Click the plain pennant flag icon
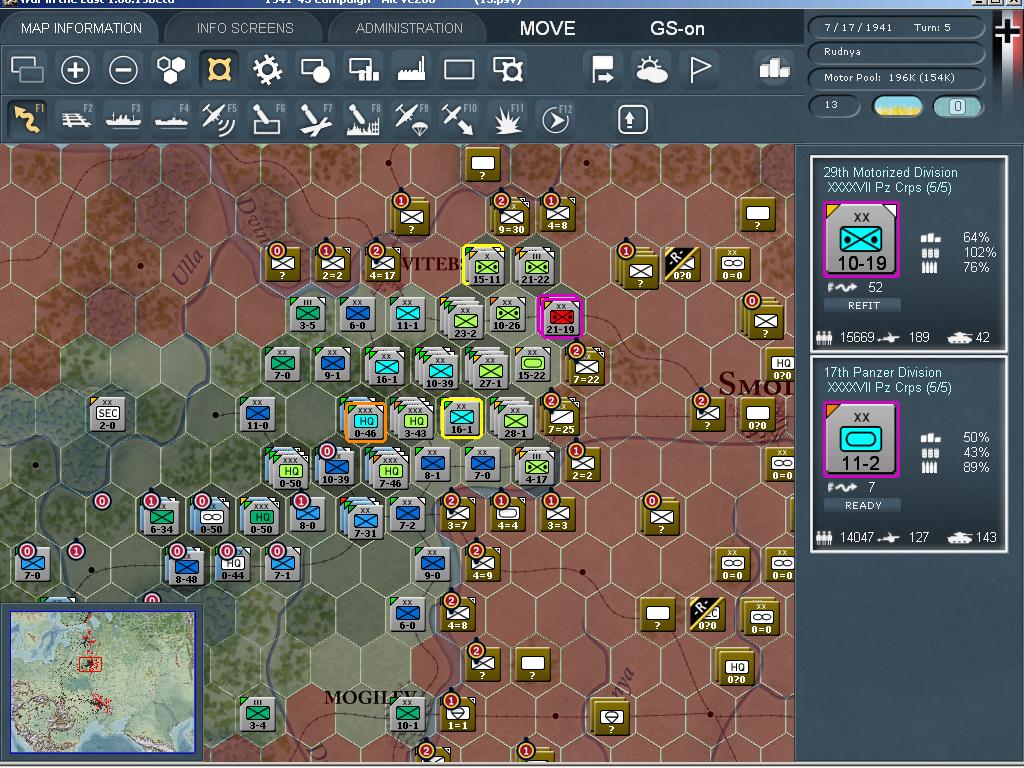1024x768 pixels. 699,70
